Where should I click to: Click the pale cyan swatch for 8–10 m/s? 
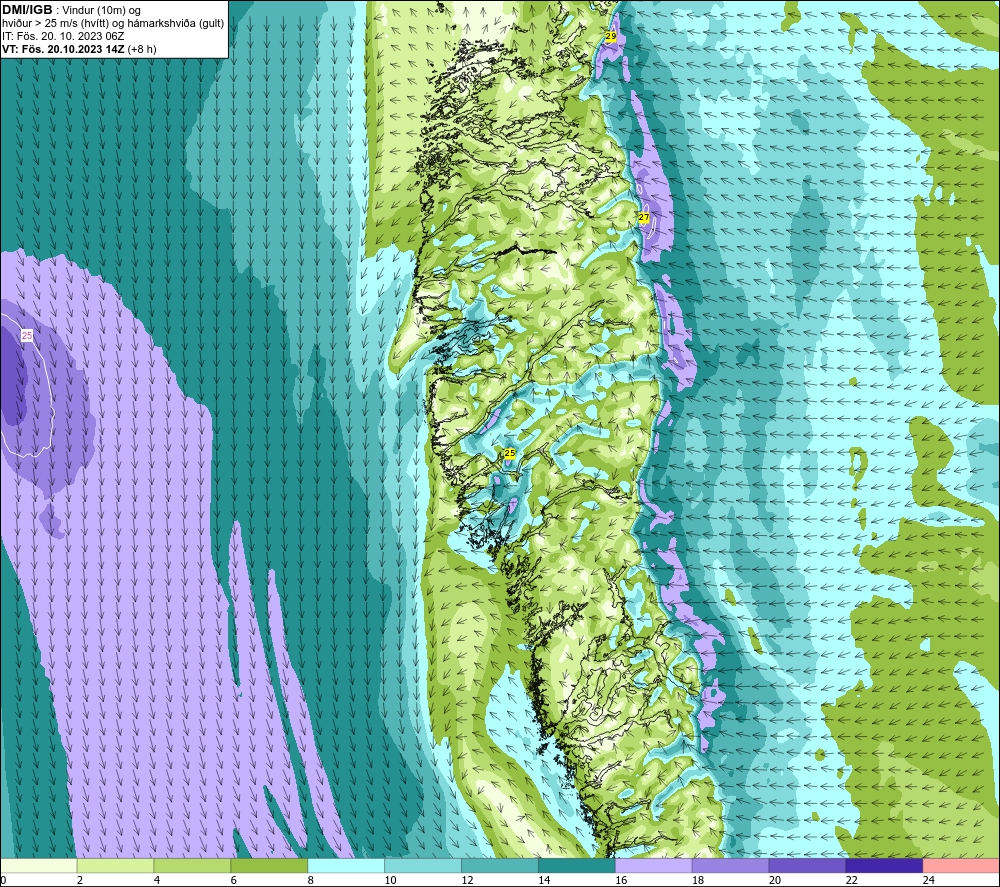[346, 865]
